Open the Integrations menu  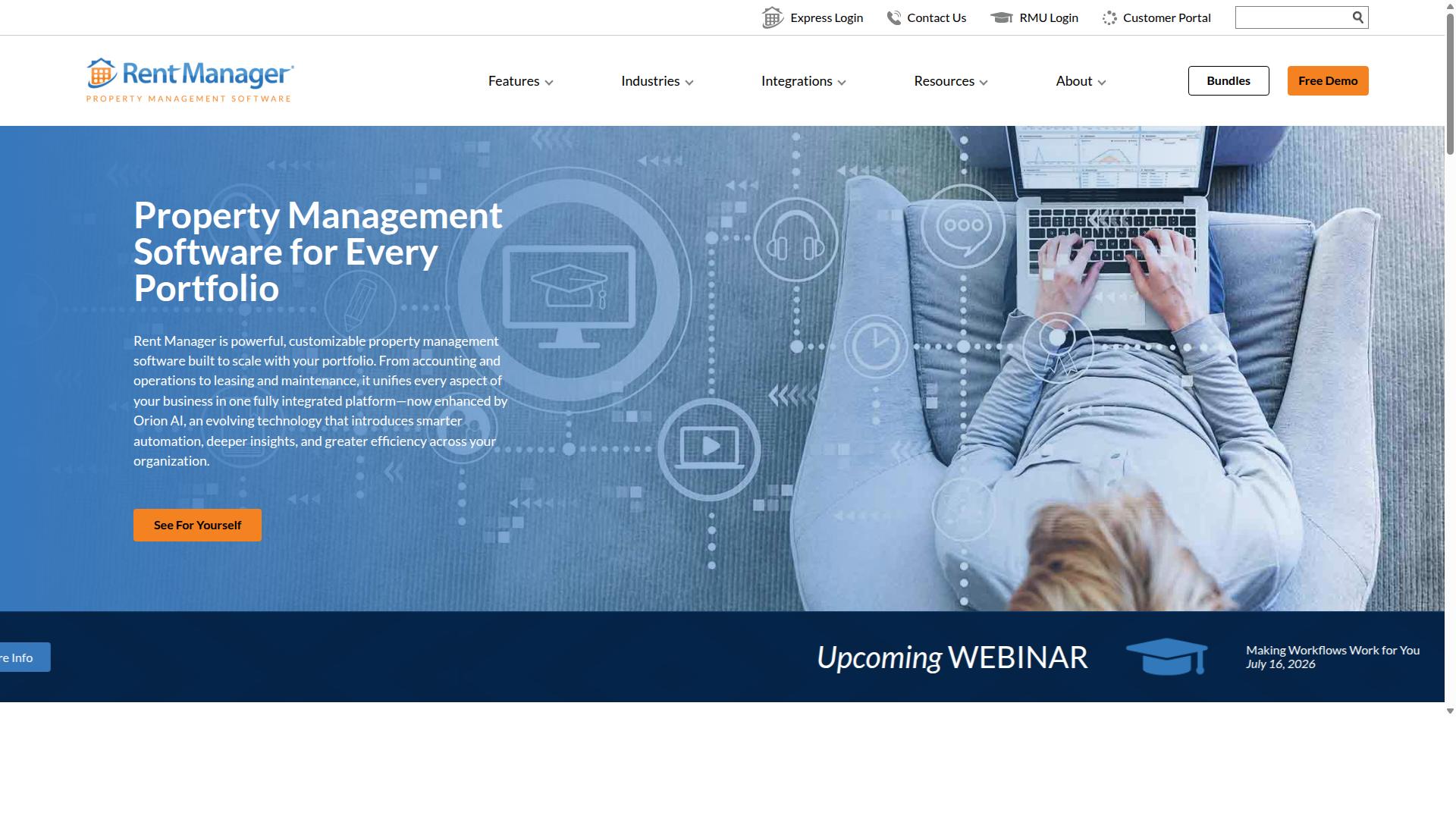[x=796, y=81]
